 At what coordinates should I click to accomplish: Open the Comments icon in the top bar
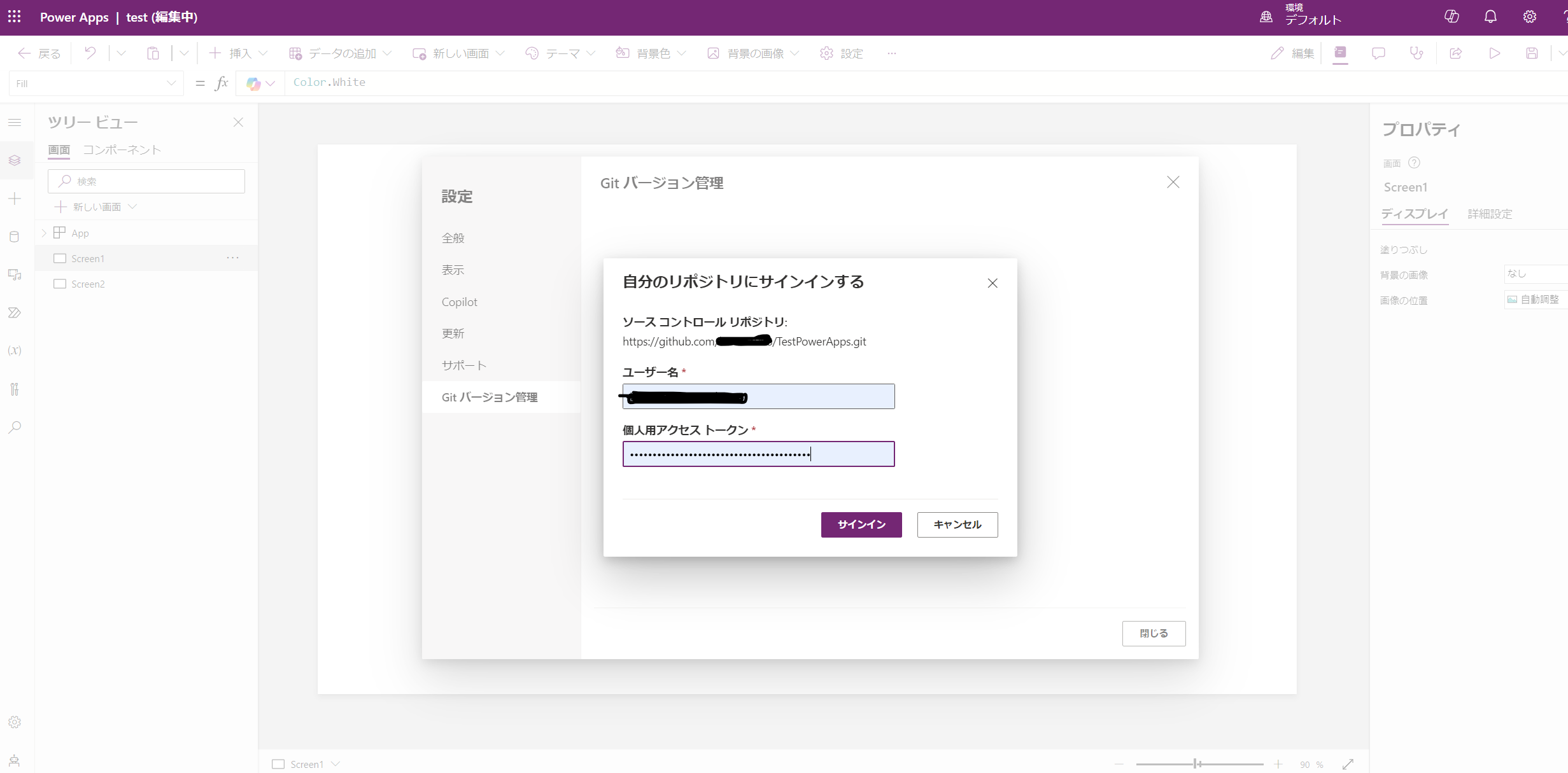click(x=1378, y=53)
